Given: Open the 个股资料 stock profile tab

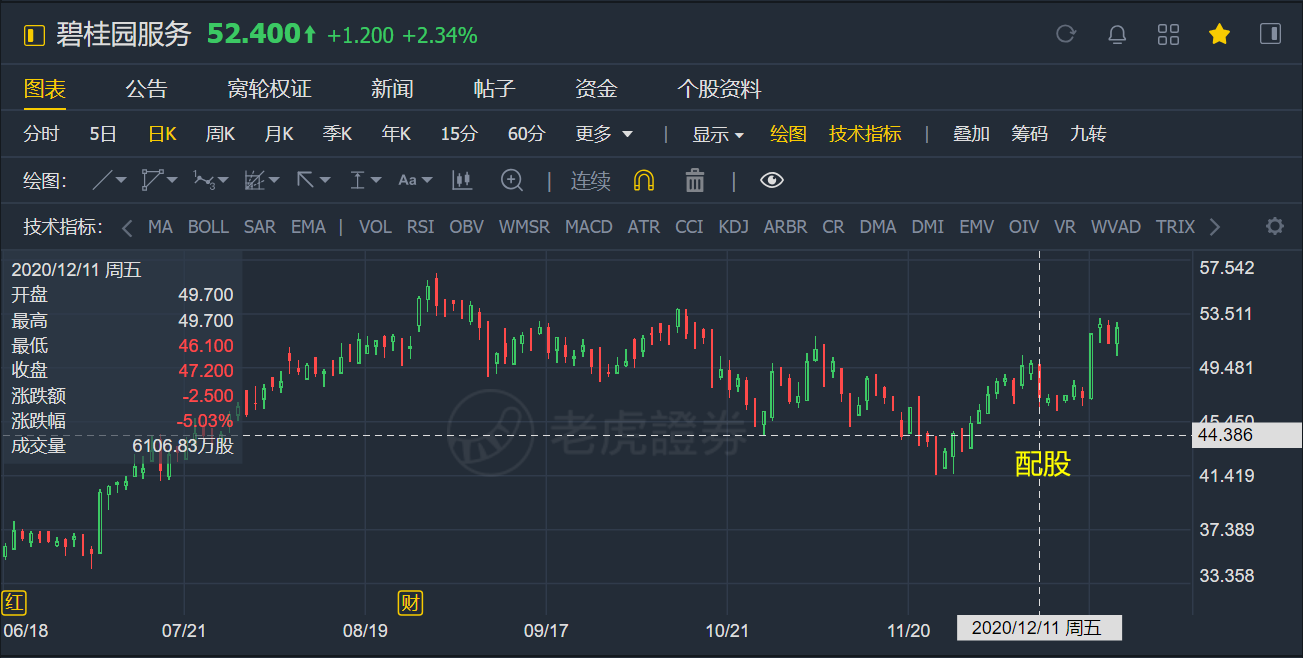Looking at the screenshot, I should 720,89.
